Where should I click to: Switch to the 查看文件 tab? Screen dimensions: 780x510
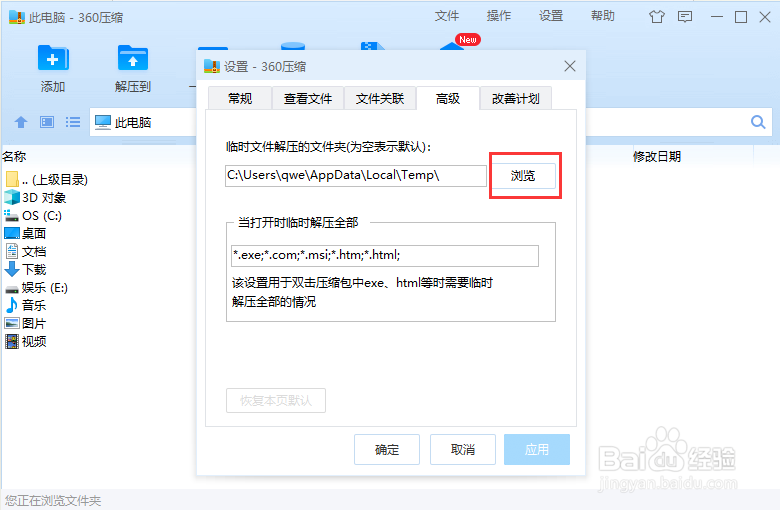coord(308,99)
